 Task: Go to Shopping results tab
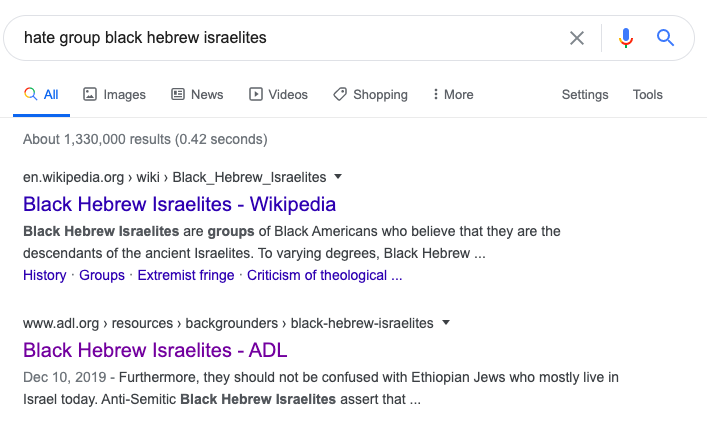click(x=370, y=95)
